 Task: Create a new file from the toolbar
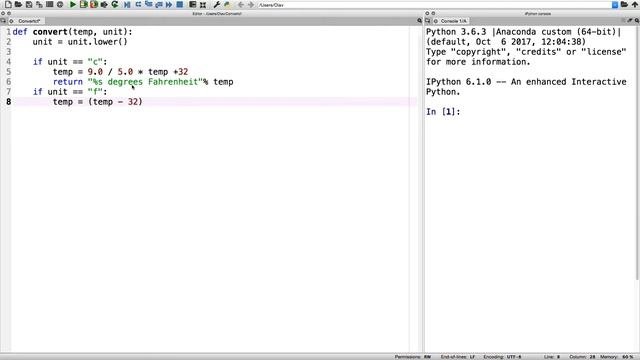[8, 4]
